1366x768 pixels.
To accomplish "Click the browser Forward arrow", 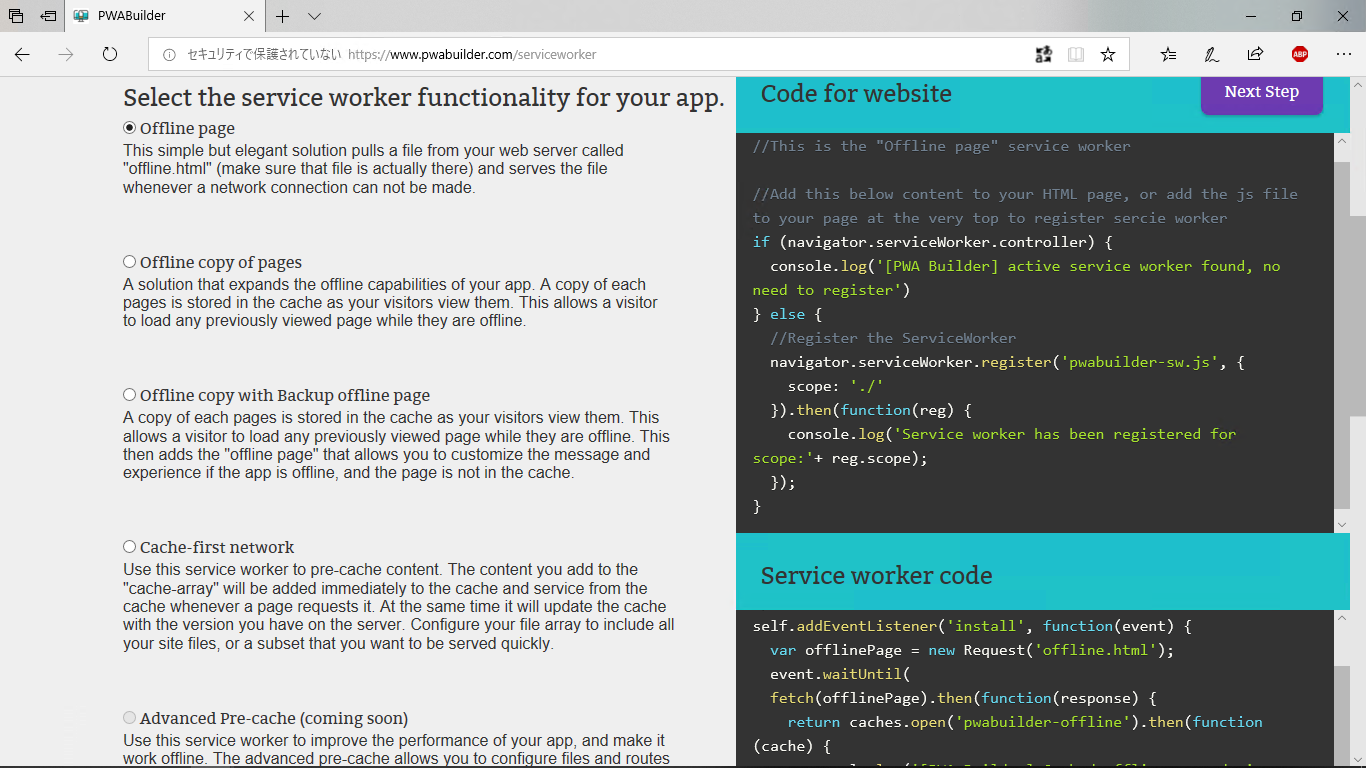I will tap(66, 55).
